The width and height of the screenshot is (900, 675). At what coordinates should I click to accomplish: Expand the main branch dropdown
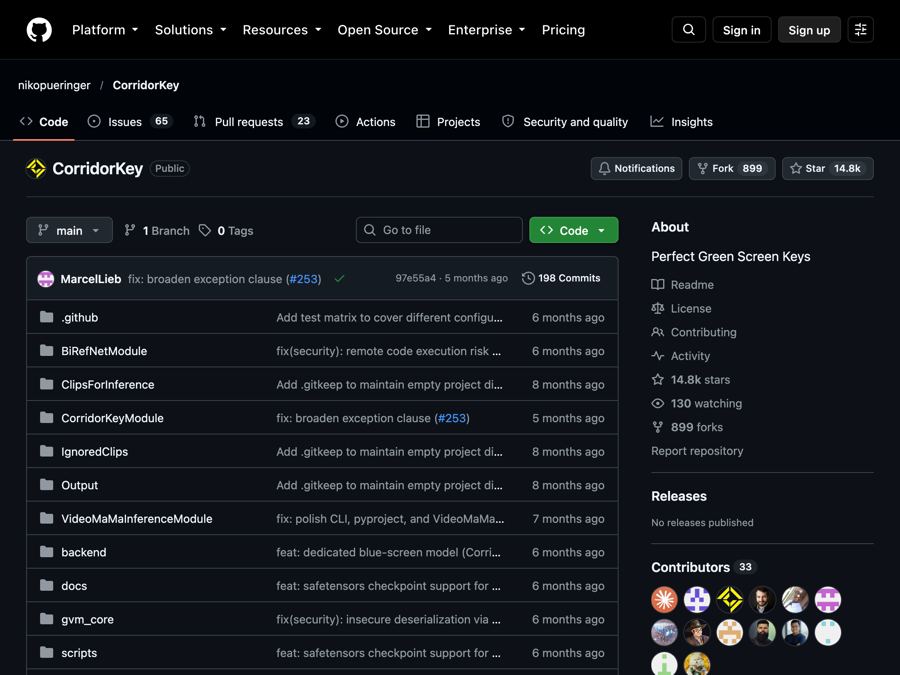coord(69,230)
